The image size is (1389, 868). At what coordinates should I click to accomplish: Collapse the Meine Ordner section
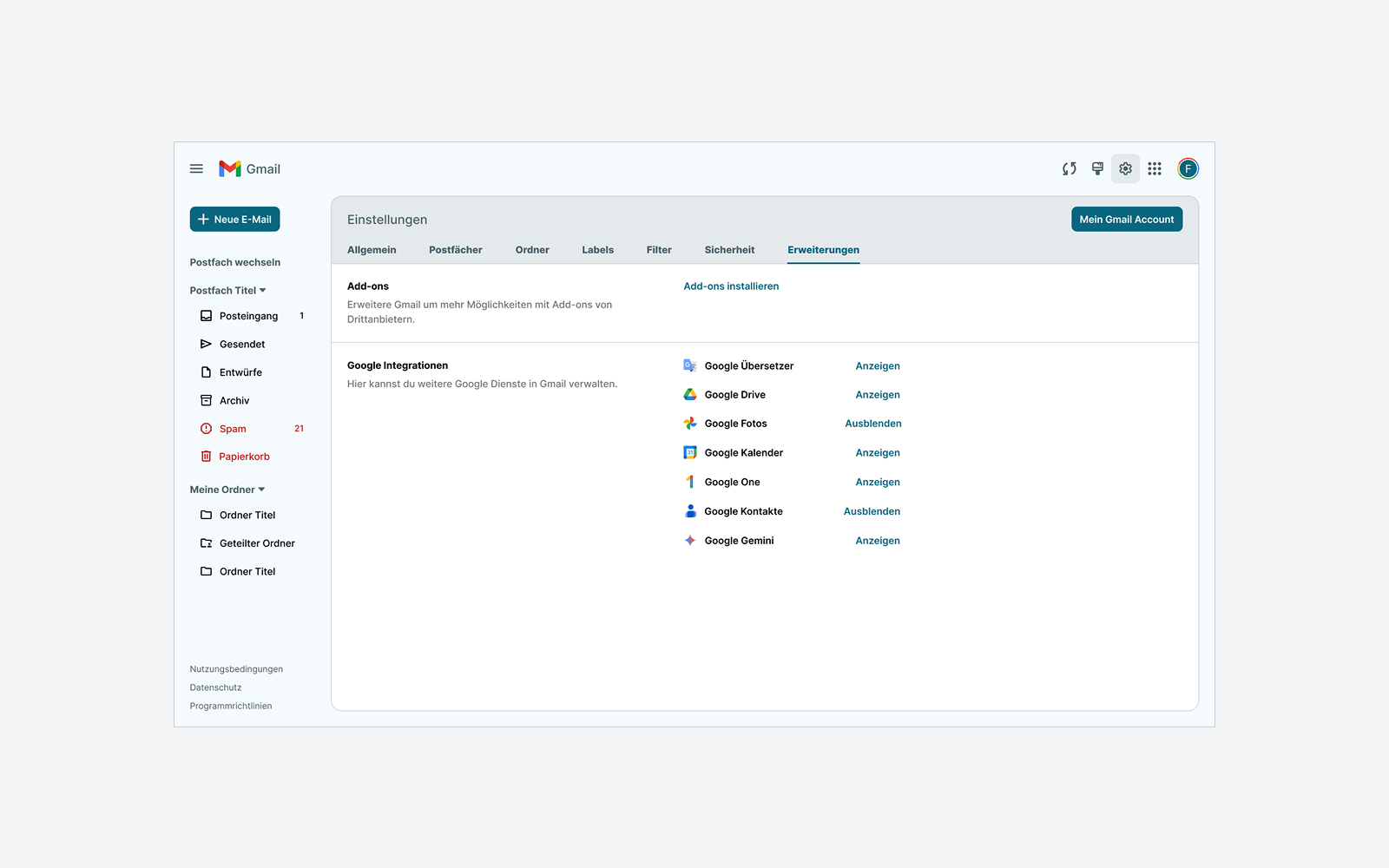227,490
